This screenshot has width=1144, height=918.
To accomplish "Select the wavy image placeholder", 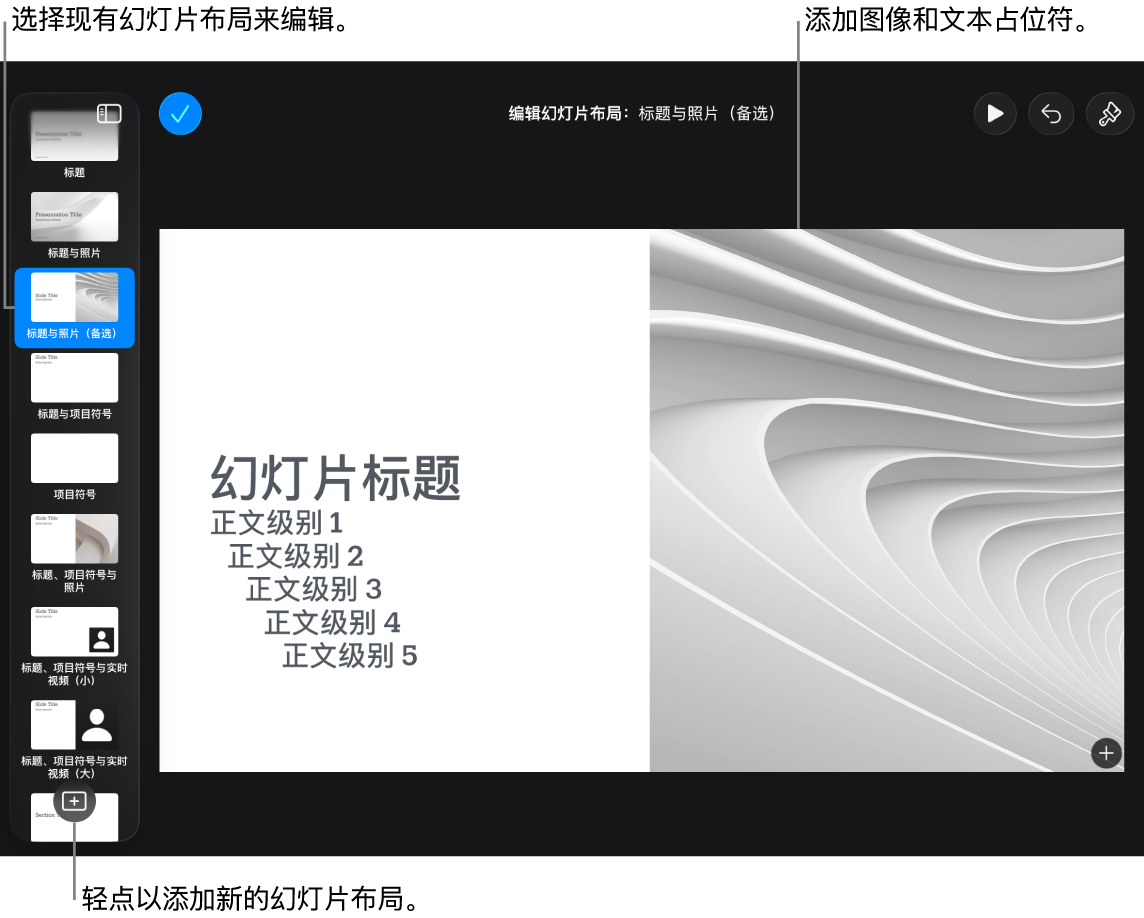I will tap(886, 500).
